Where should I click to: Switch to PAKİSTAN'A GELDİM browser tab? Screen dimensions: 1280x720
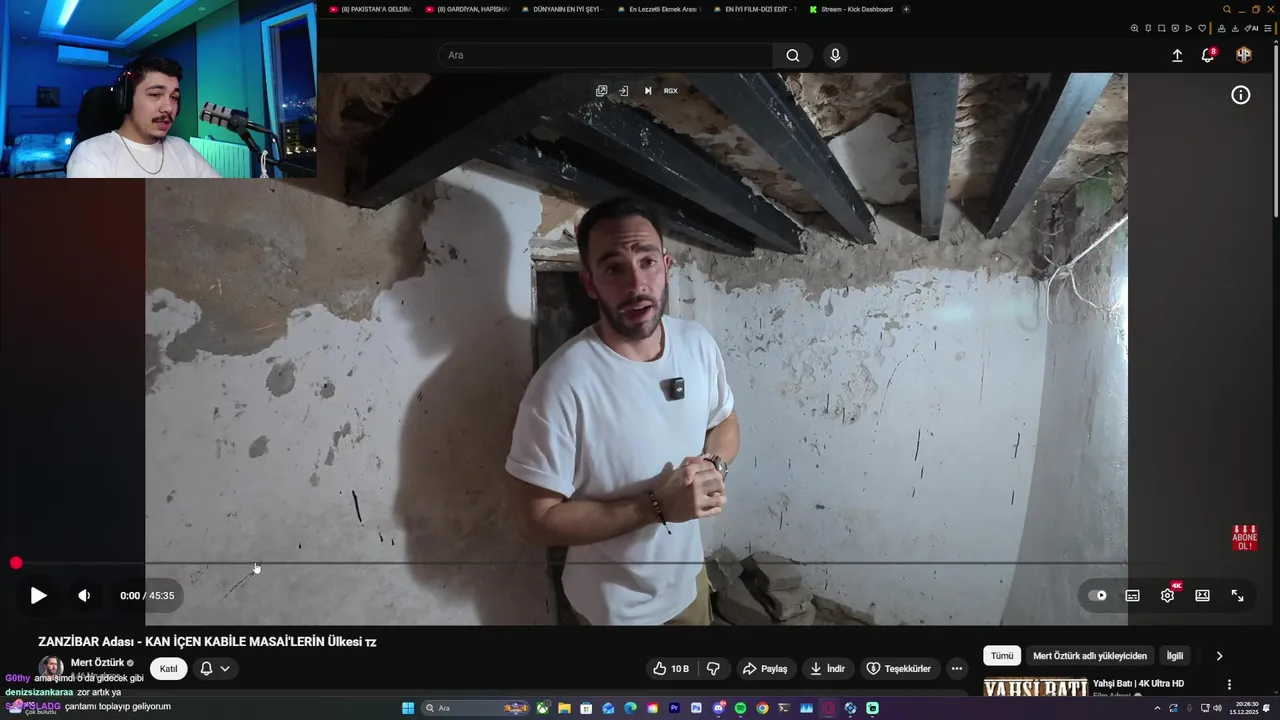[370, 9]
